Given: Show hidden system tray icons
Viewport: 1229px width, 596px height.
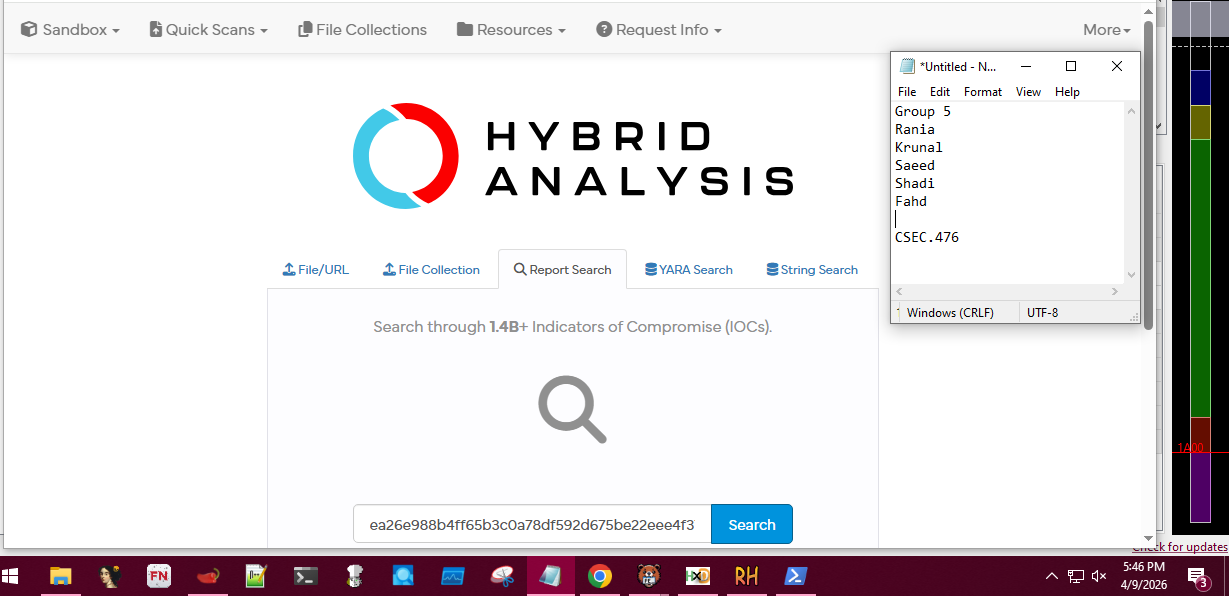Looking at the screenshot, I should 1051,576.
